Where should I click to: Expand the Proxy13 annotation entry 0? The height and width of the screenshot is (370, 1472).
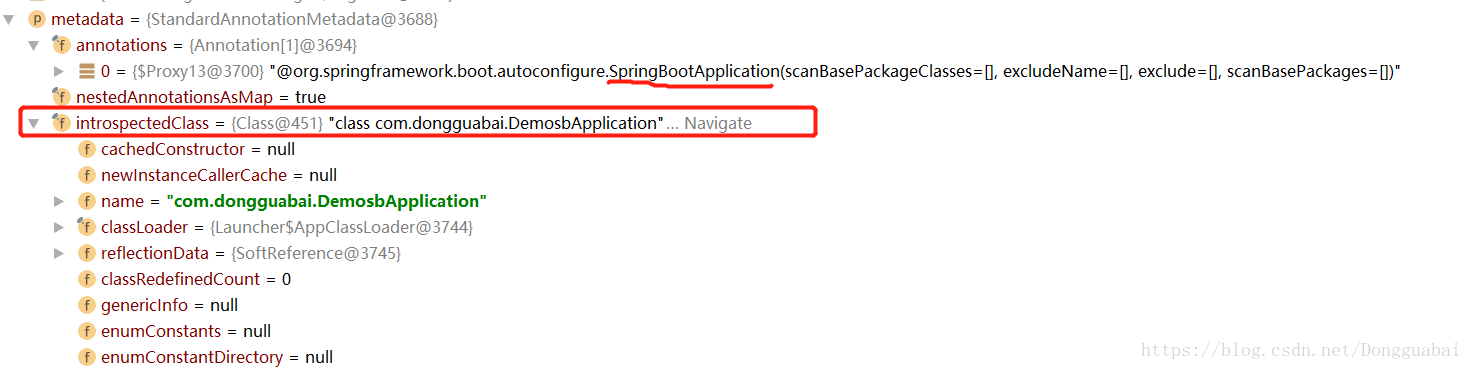coord(60,71)
